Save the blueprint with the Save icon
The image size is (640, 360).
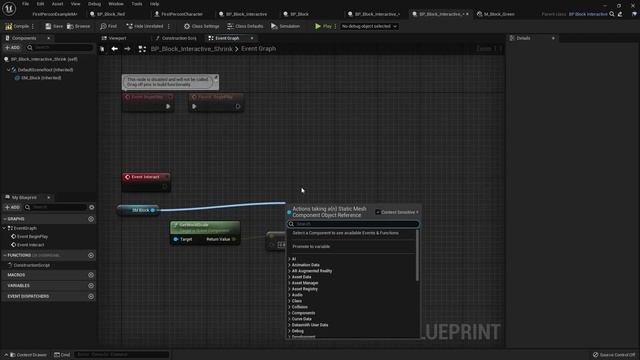coord(48,26)
